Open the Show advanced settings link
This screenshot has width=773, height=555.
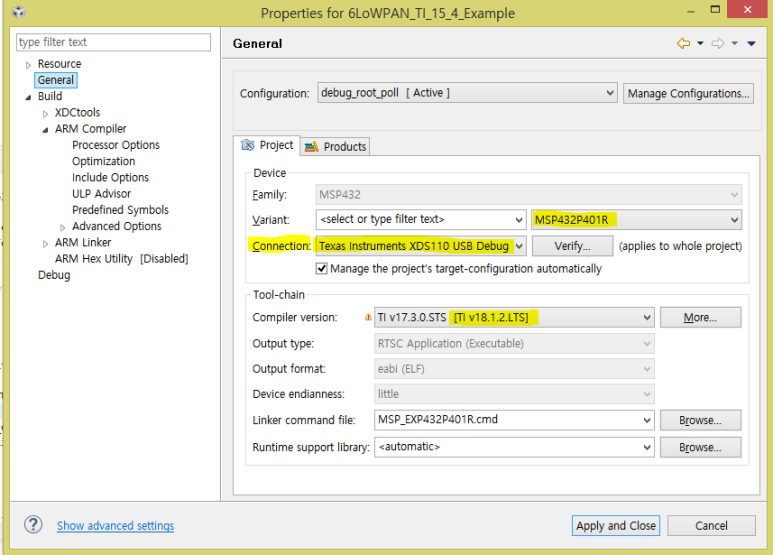point(115,526)
